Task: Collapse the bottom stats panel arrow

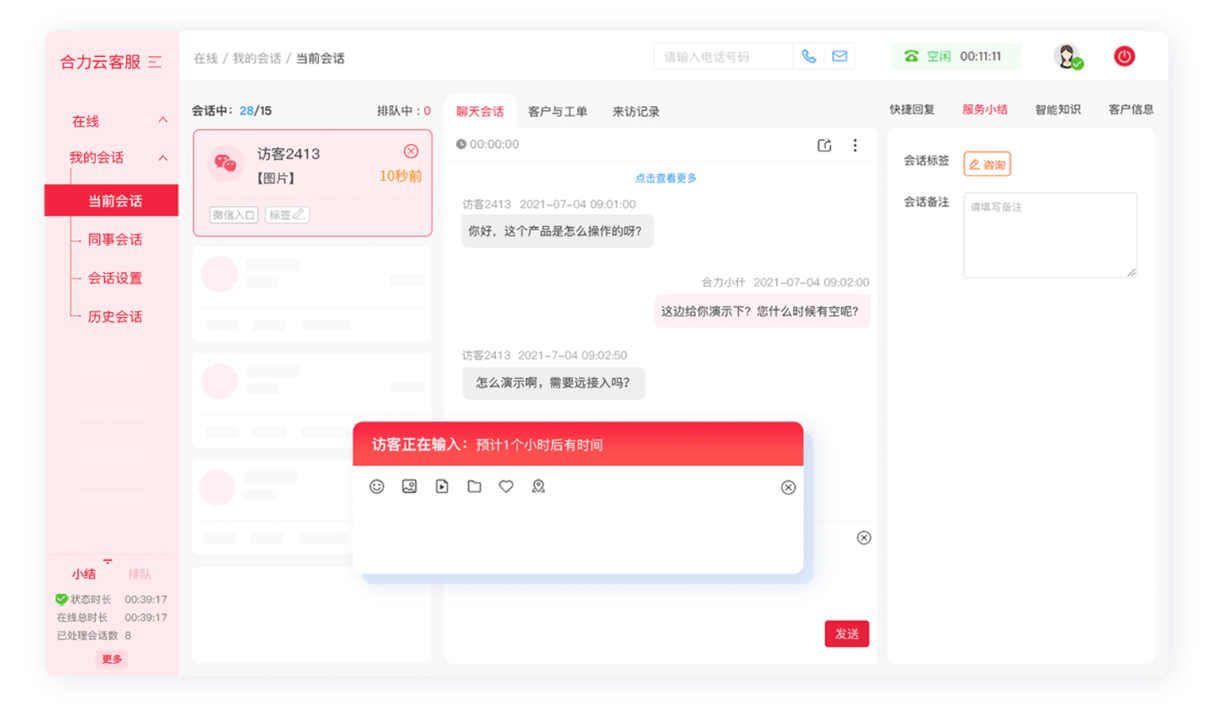Action: [x=108, y=561]
